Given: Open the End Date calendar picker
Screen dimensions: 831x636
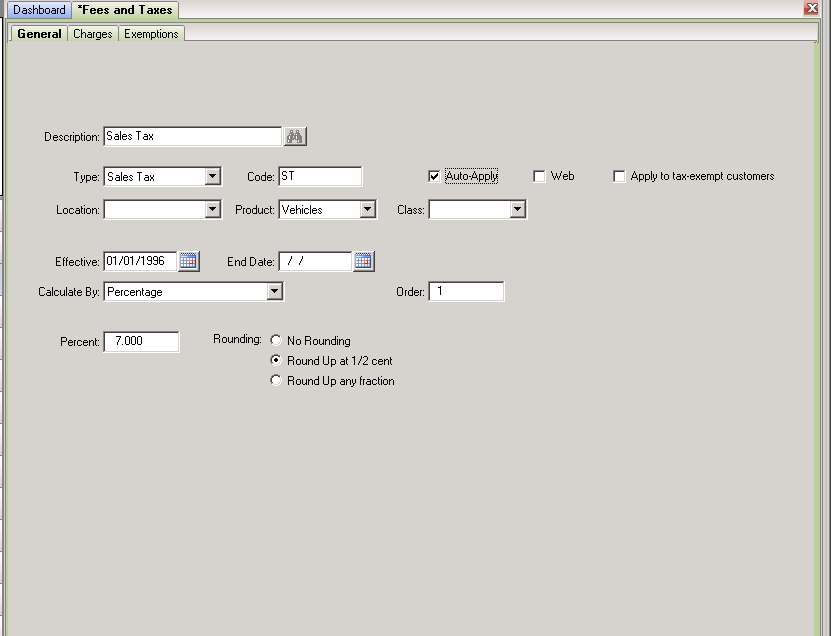Looking at the screenshot, I should [364, 261].
